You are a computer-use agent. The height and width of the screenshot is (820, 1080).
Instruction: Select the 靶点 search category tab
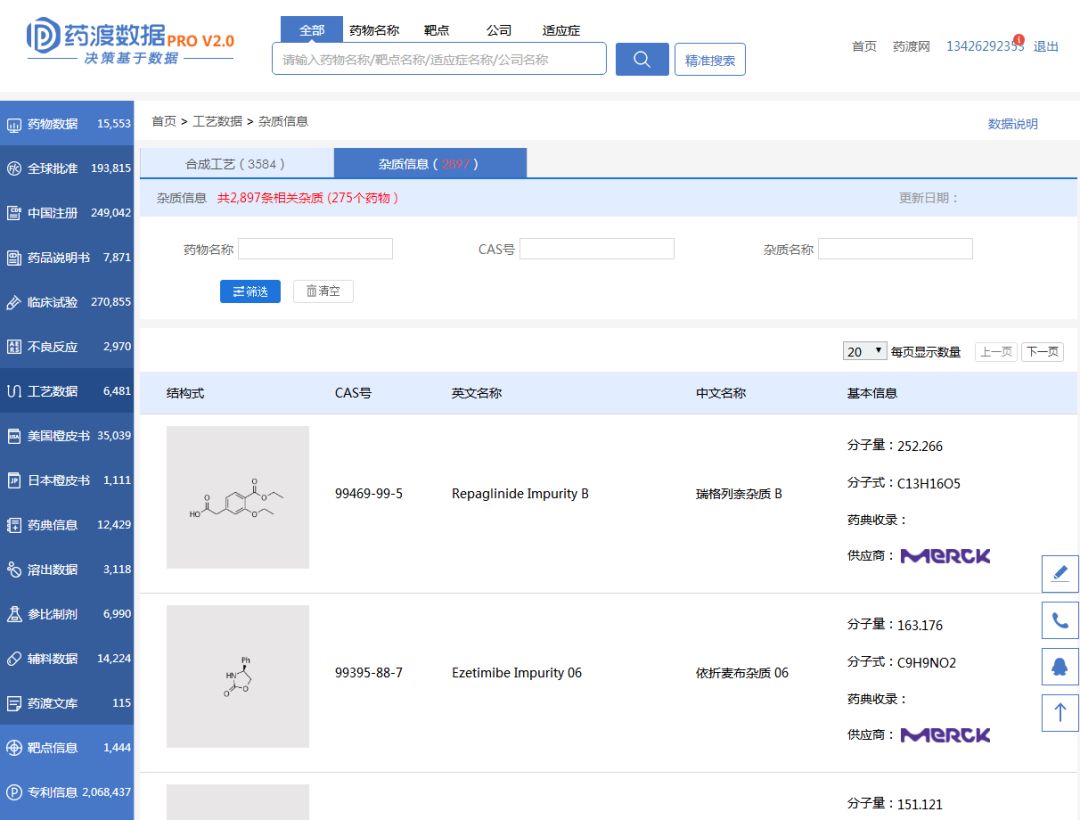437,31
